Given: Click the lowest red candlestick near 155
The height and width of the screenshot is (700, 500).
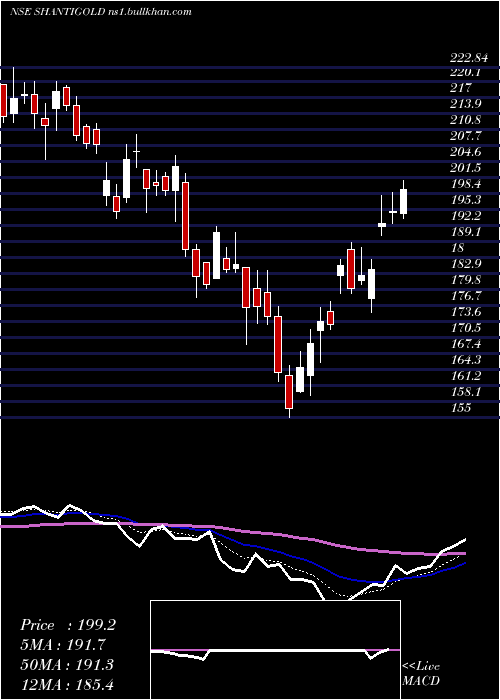Looking at the screenshot, I should click(x=289, y=392).
